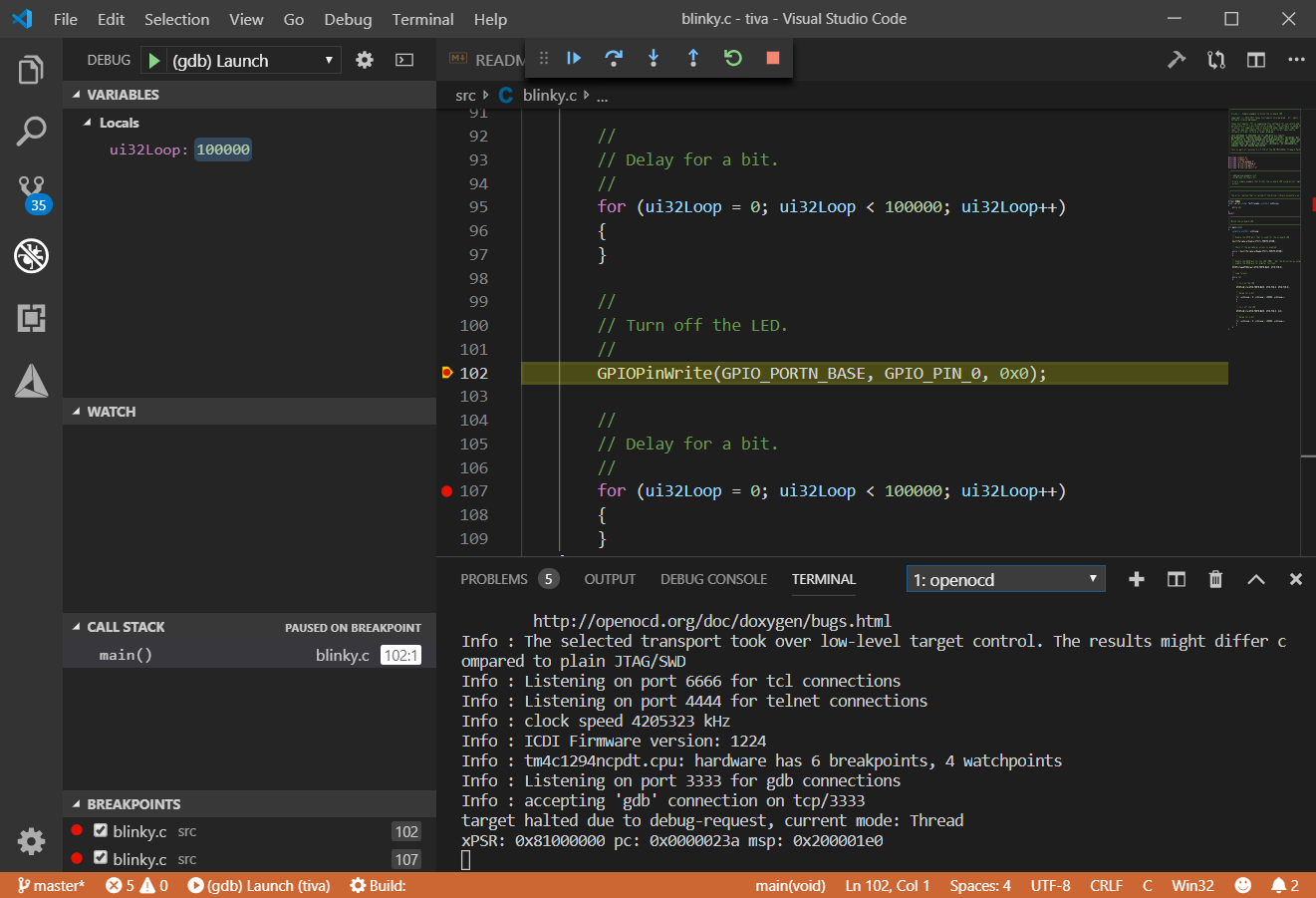Switch to the Debug Console tab
This screenshot has height=898, width=1316.
(x=713, y=579)
